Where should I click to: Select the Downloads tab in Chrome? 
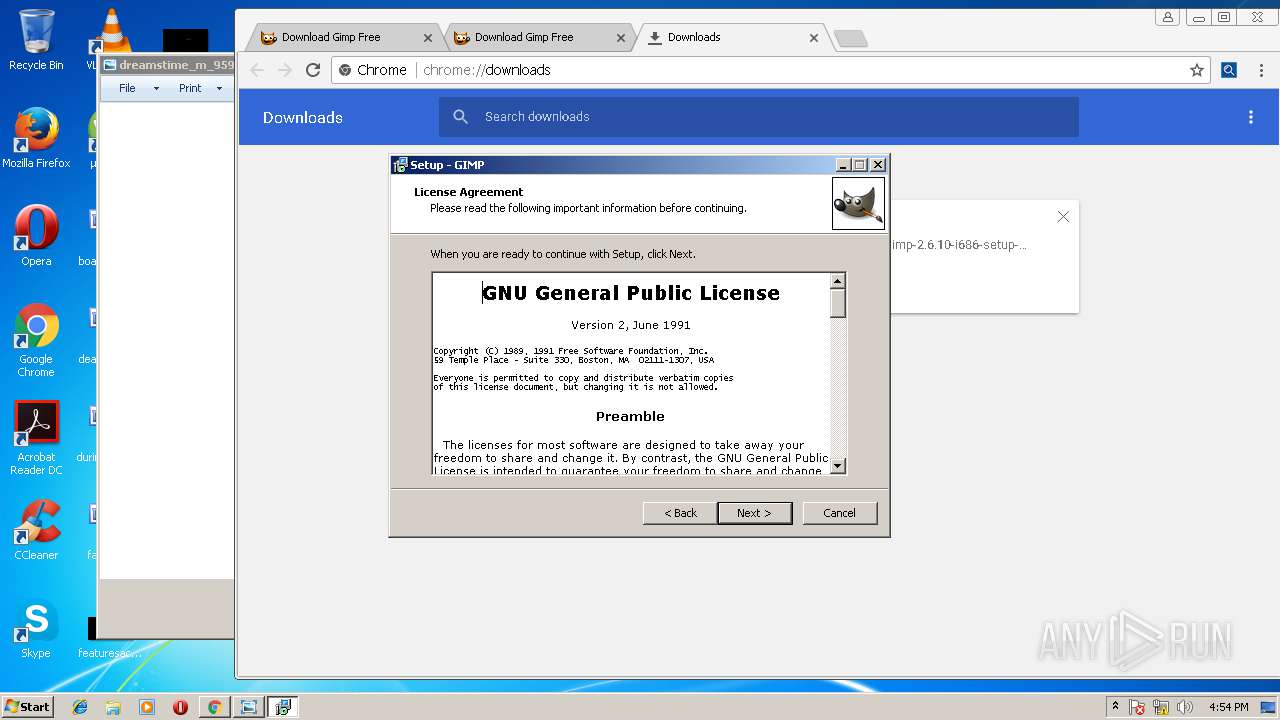pos(732,37)
